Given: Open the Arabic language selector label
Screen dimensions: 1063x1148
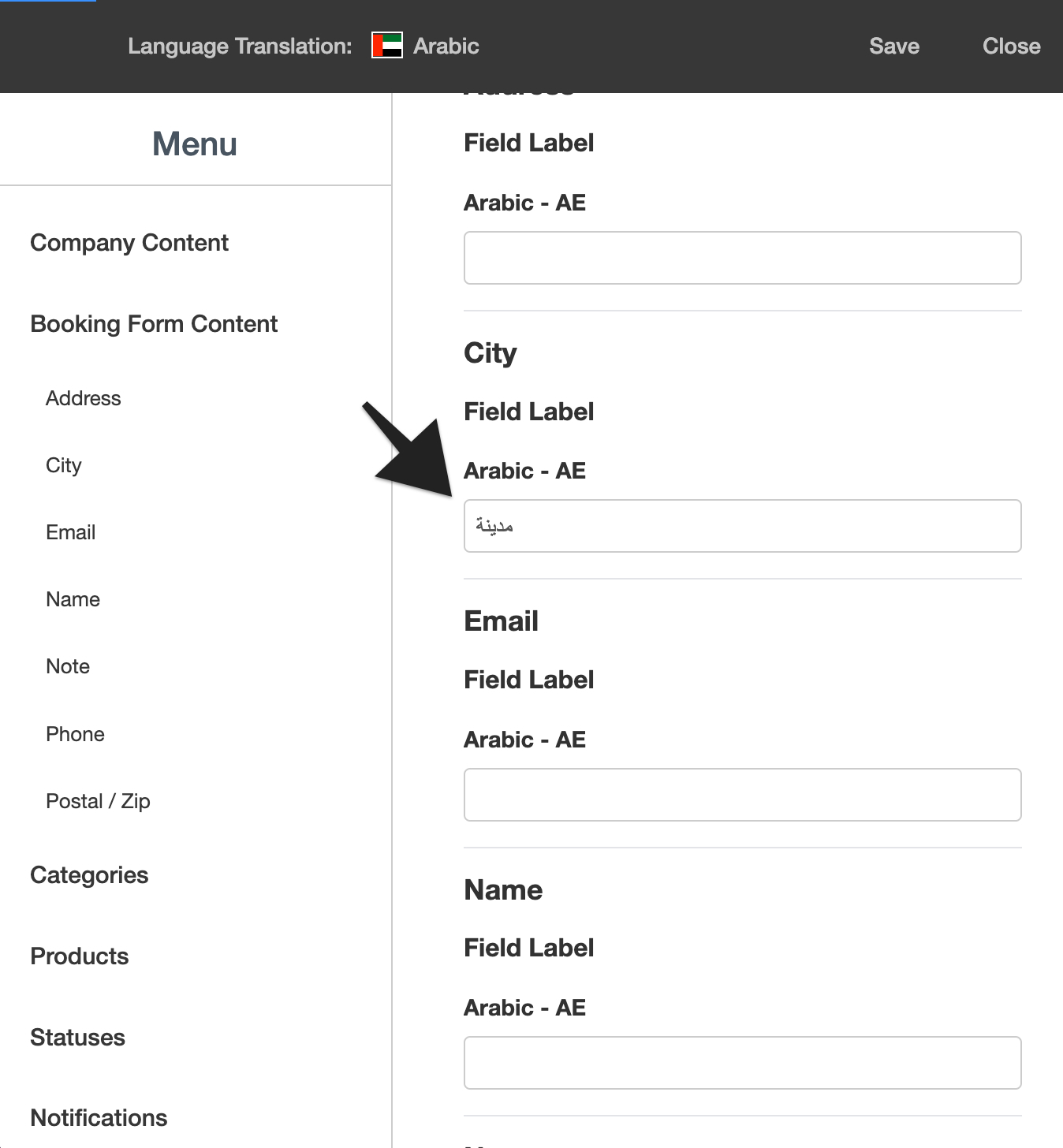Looking at the screenshot, I should 446,46.
